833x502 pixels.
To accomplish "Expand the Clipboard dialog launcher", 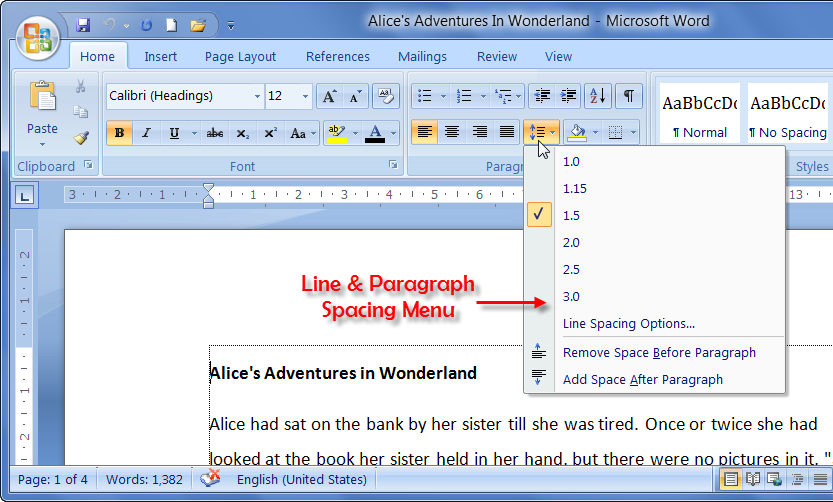I will pyautogui.click(x=89, y=165).
